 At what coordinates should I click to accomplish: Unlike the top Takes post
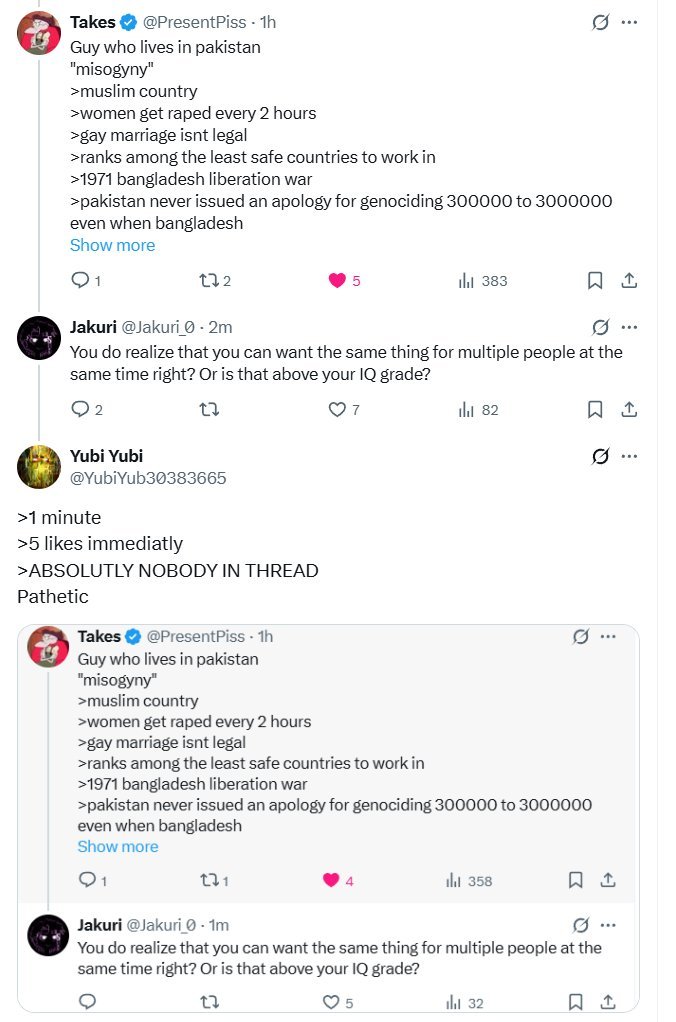pyautogui.click(x=337, y=281)
